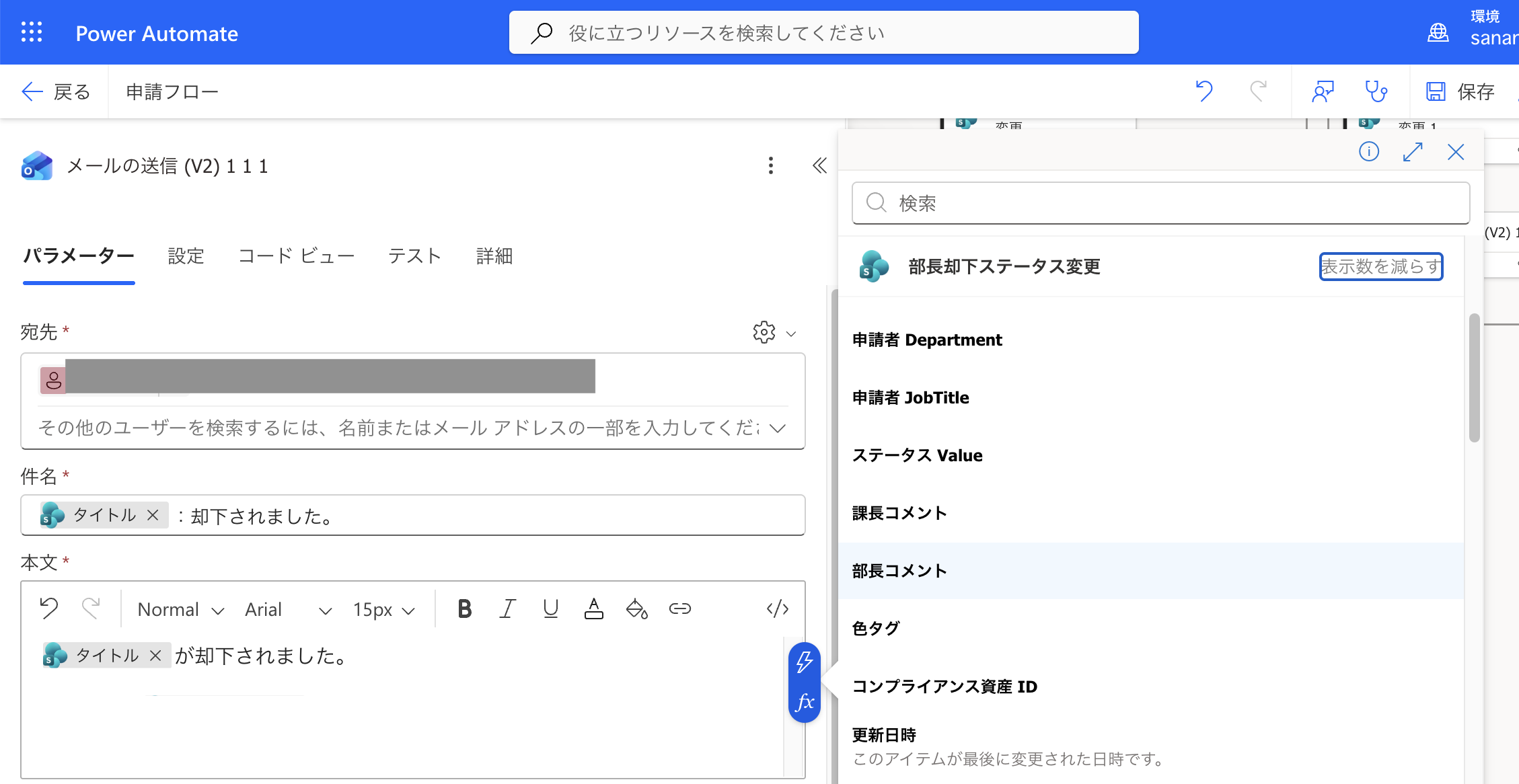Open the feedback person icon
The image size is (1519, 784).
point(1323,91)
